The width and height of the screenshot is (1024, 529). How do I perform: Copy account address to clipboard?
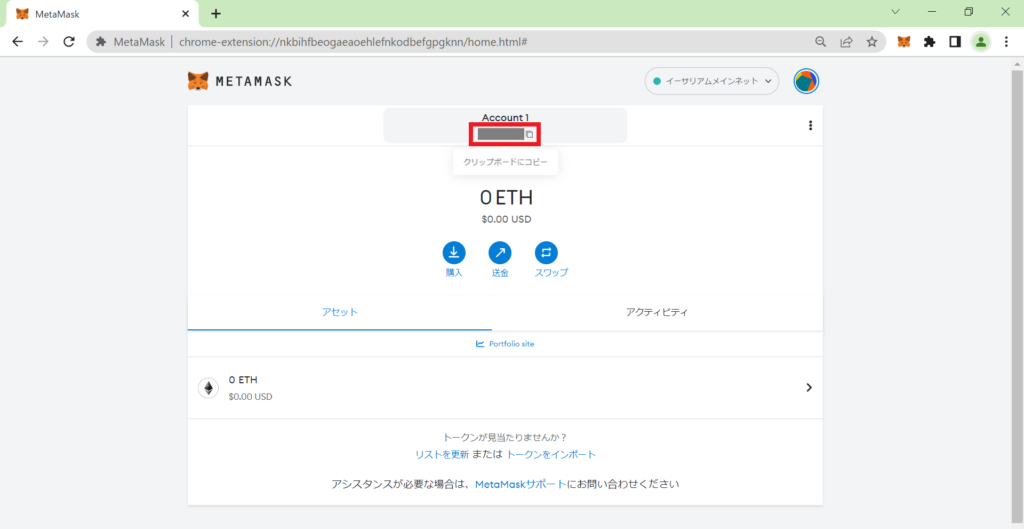tap(530, 134)
